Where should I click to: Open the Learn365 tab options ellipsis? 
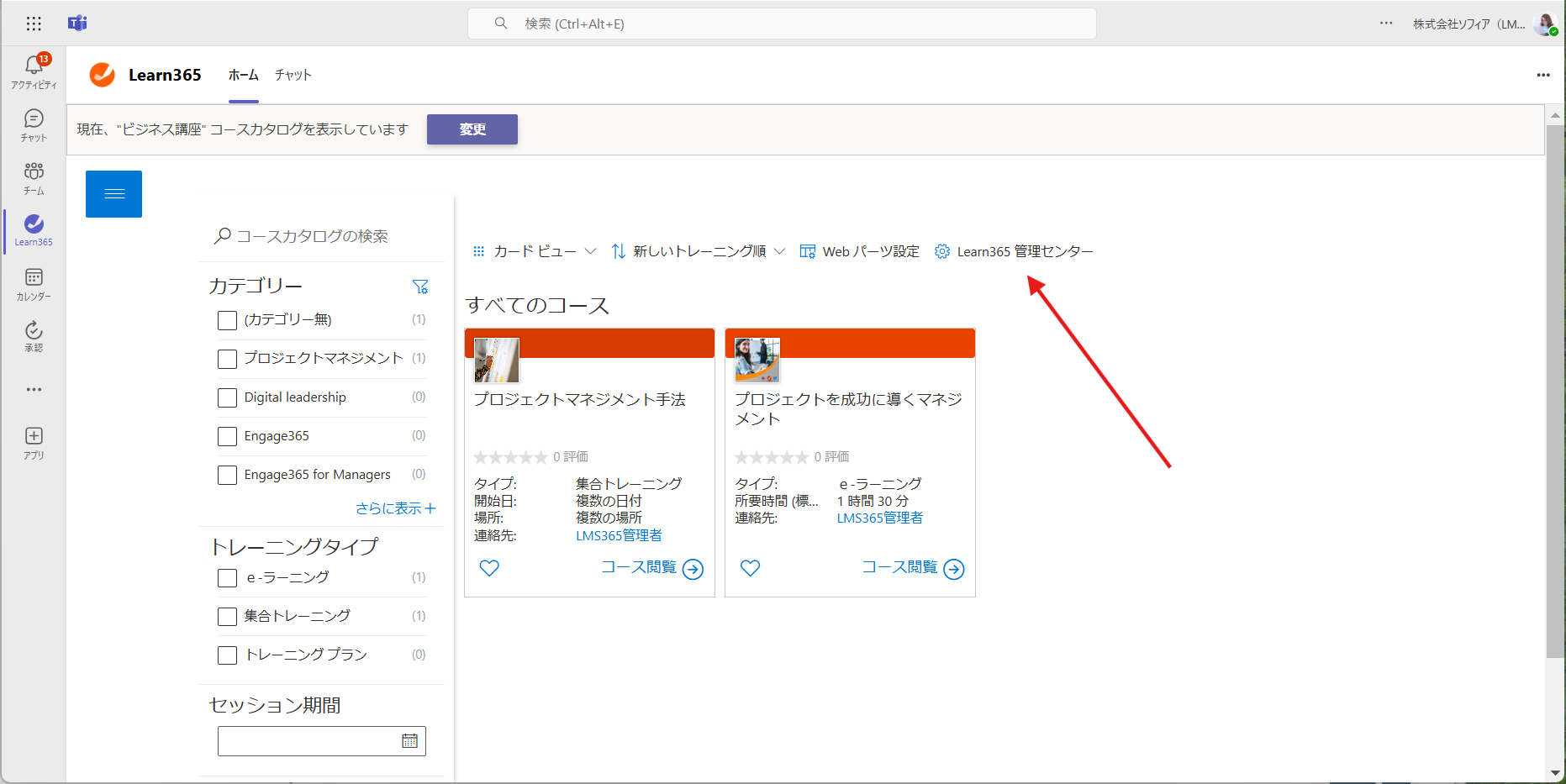(x=1543, y=75)
